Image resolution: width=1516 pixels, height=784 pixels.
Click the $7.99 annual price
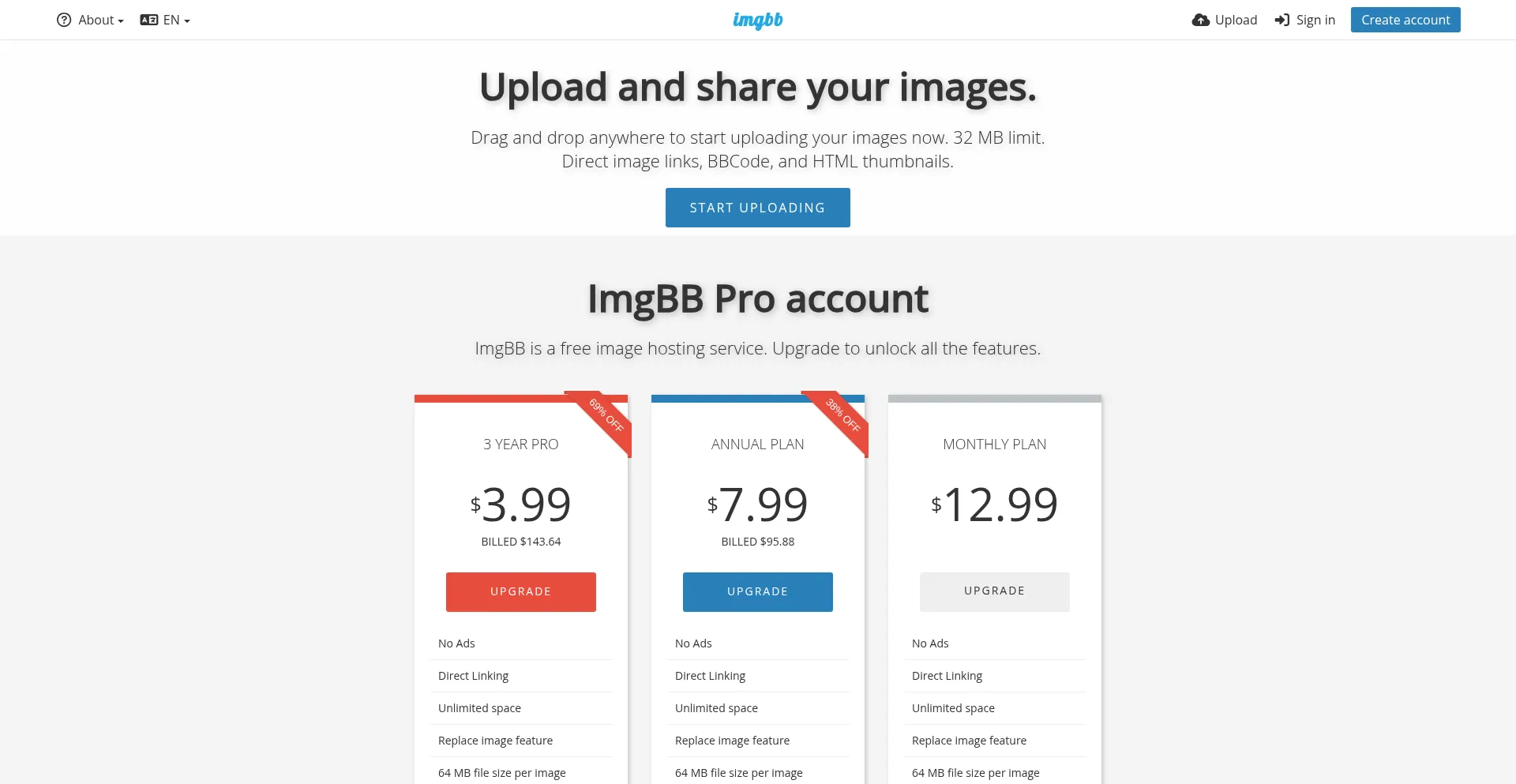(758, 505)
